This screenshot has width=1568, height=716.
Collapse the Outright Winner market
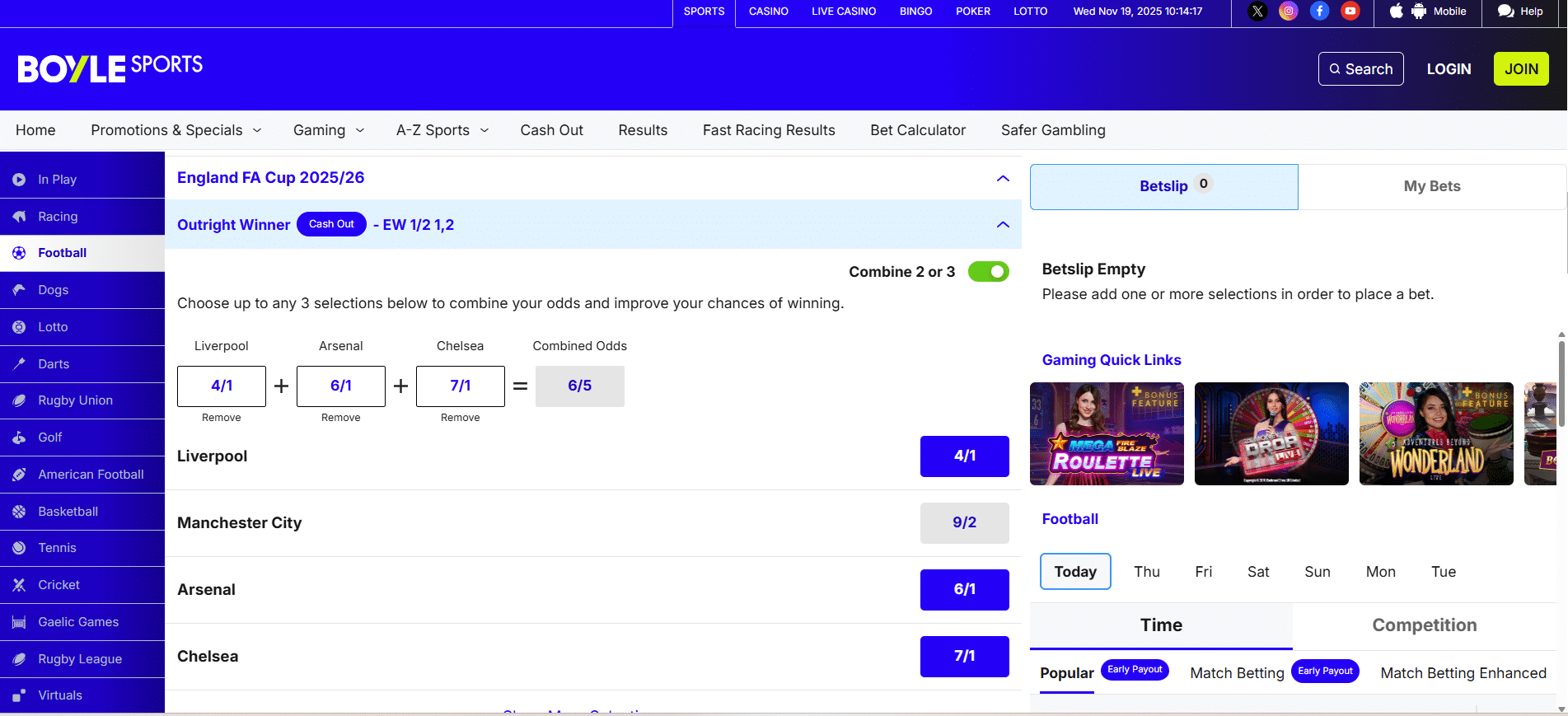(x=1003, y=225)
